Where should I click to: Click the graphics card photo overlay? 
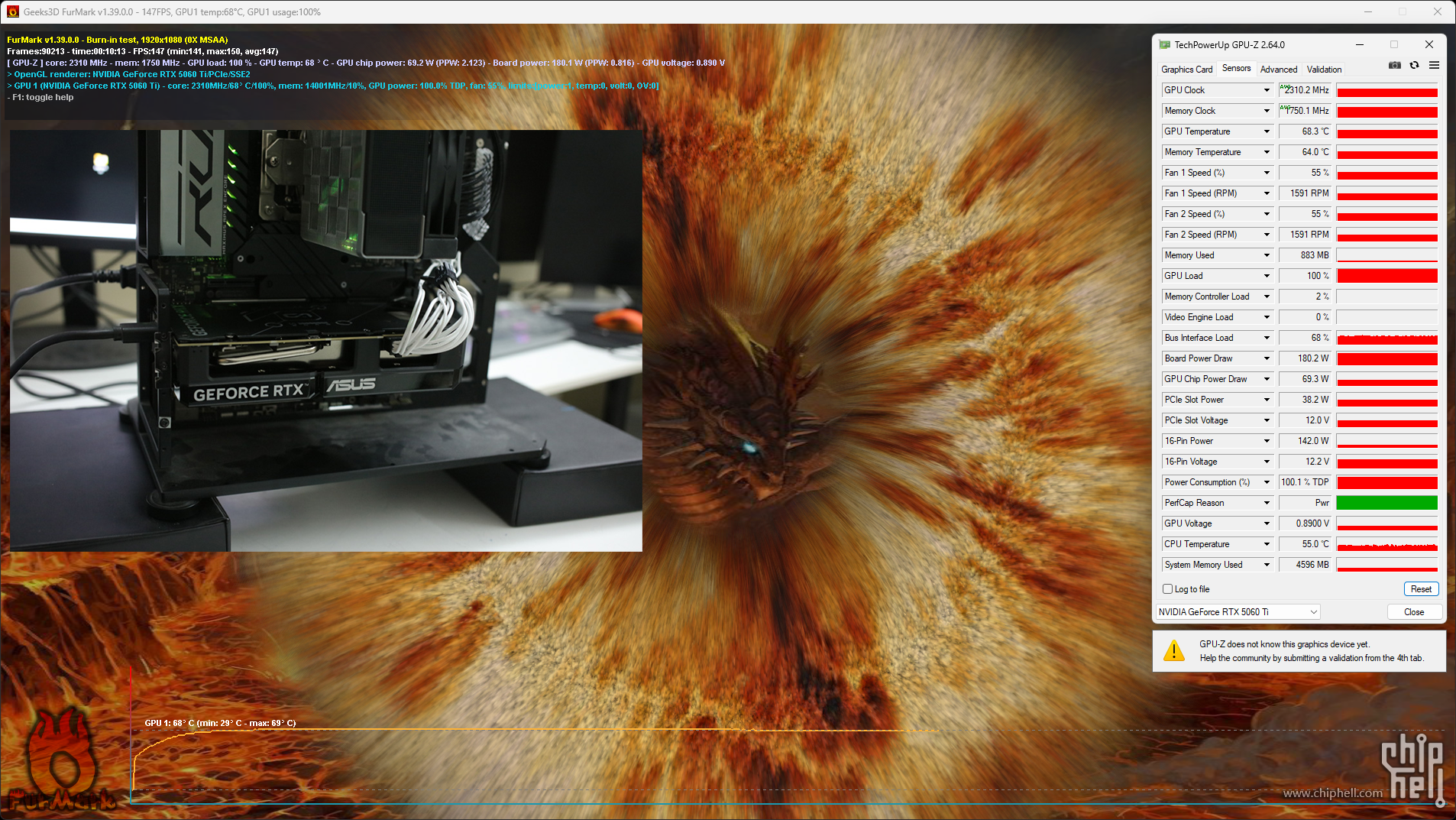pyautogui.click(x=326, y=340)
